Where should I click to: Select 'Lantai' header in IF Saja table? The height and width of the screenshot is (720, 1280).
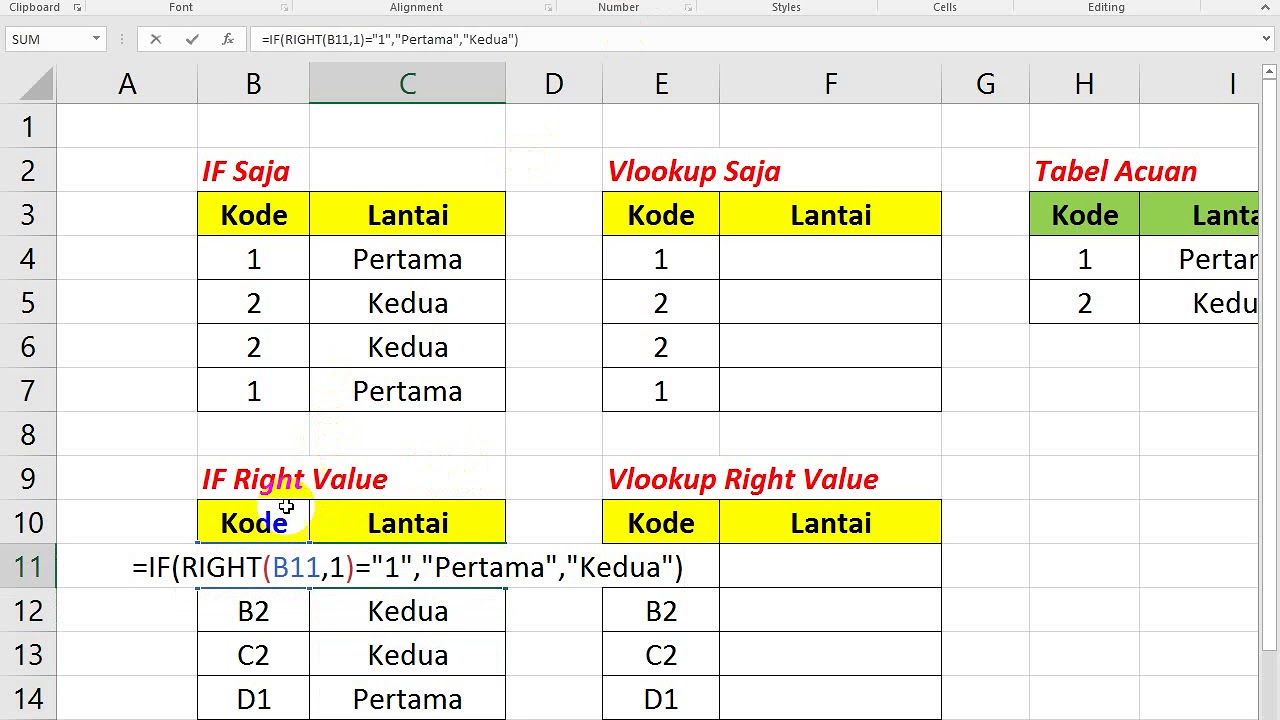click(407, 215)
